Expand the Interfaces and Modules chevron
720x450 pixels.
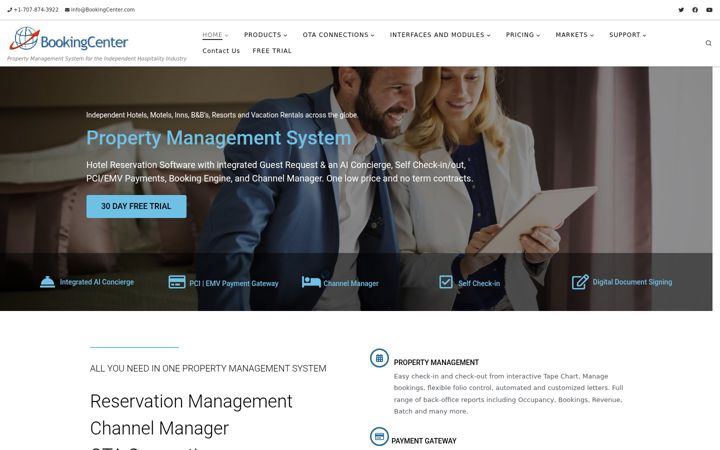pyautogui.click(x=489, y=35)
